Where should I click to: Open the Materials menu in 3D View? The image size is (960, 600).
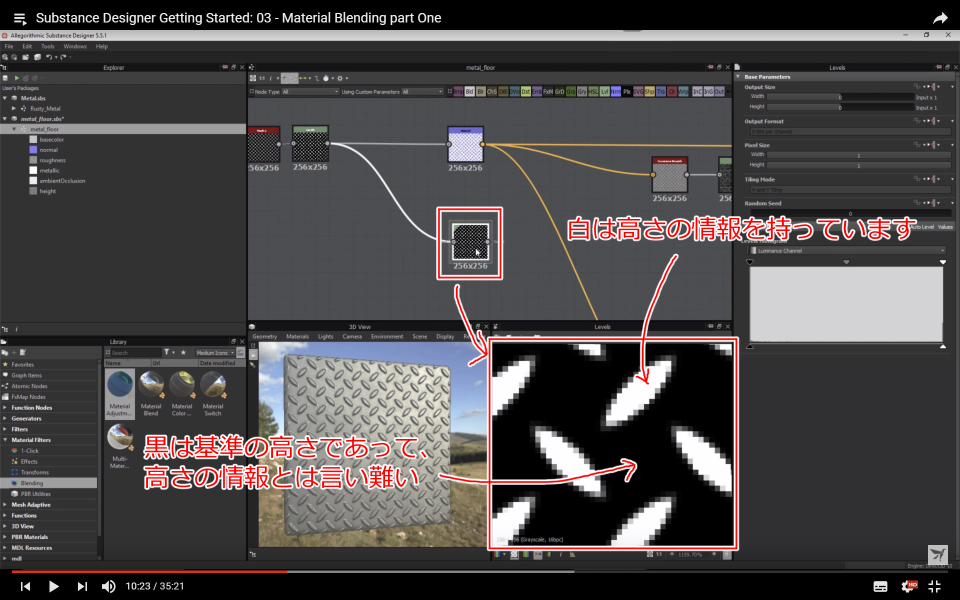point(298,337)
